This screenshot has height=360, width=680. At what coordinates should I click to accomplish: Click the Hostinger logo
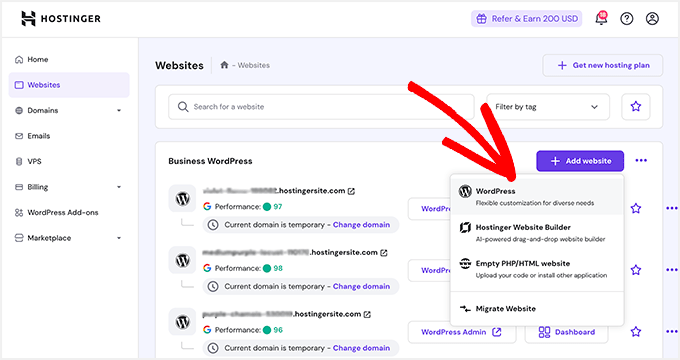(61, 19)
